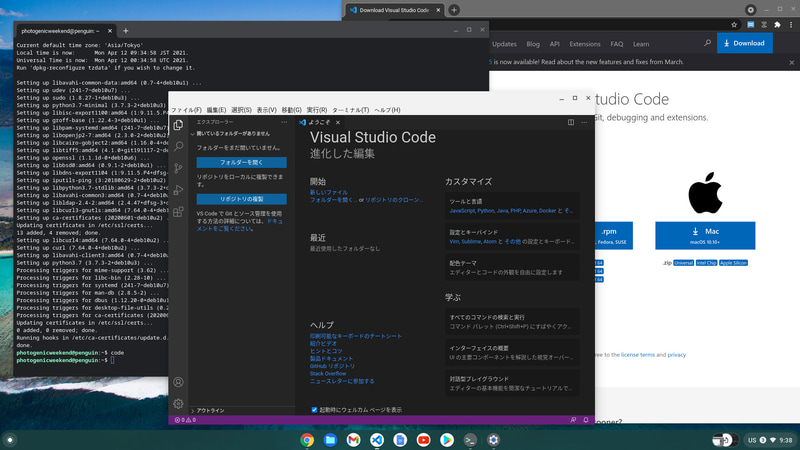This screenshot has height=450, width=800.
Task: Open the Settings app from the shelf
Action: pyautogui.click(x=493, y=440)
